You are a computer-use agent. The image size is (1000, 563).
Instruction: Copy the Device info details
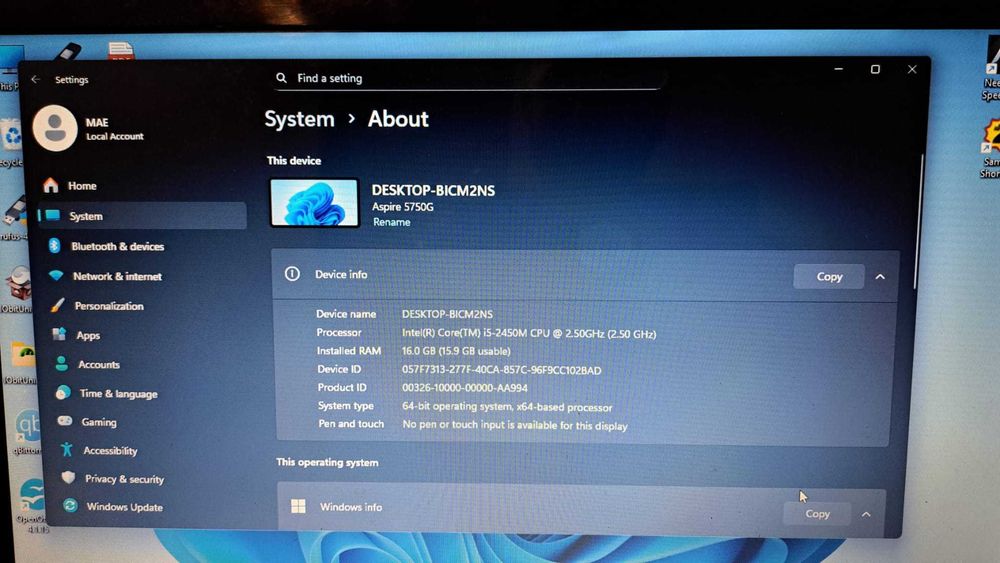(x=829, y=276)
